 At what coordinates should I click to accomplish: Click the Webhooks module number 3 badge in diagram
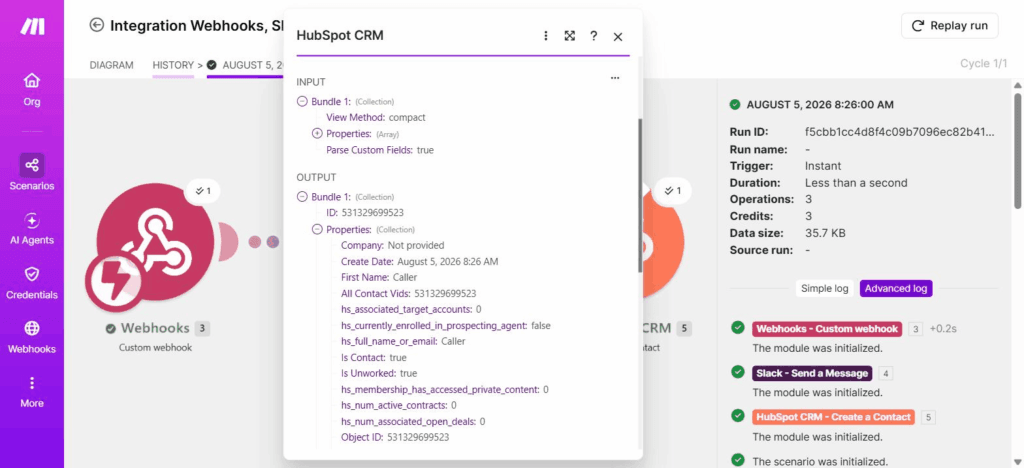tap(202, 328)
